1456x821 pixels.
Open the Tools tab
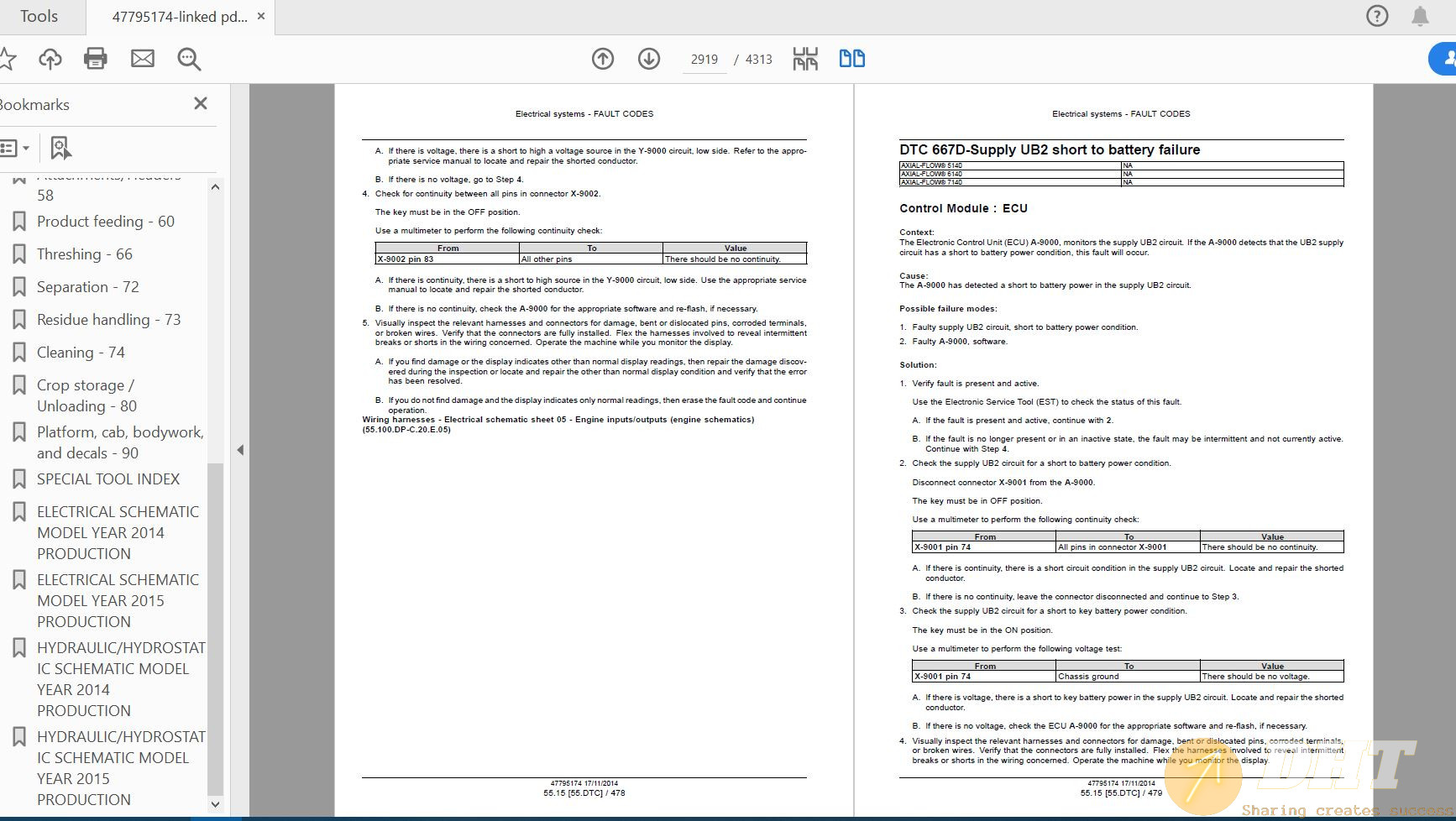[39, 17]
